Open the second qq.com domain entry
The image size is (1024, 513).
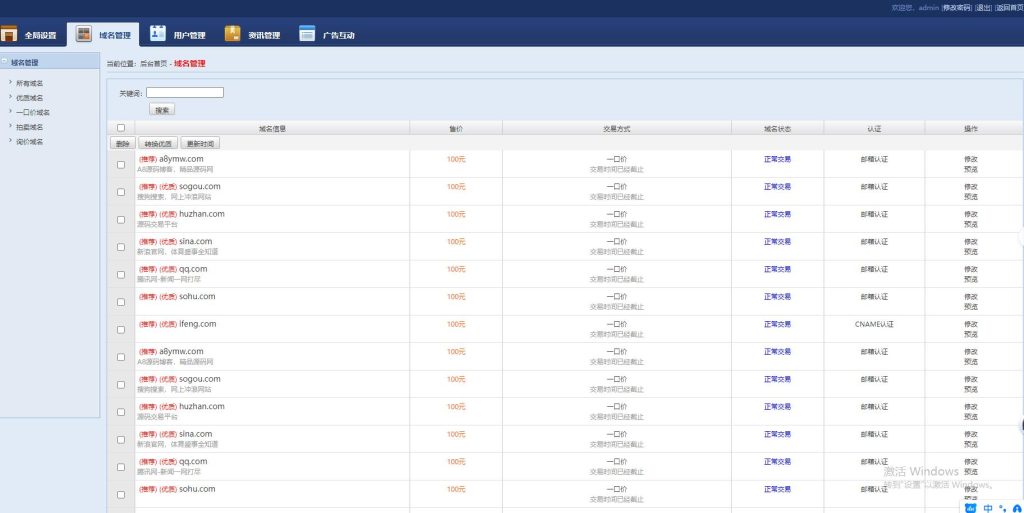[x=193, y=461]
